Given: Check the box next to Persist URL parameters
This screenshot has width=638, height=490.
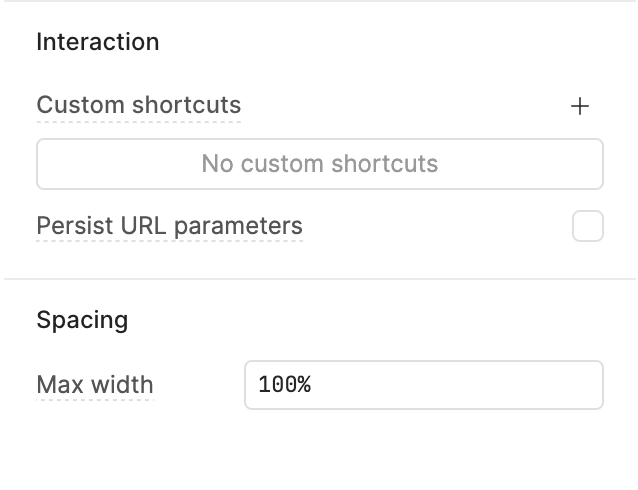Looking at the screenshot, I should click(x=588, y=226).
